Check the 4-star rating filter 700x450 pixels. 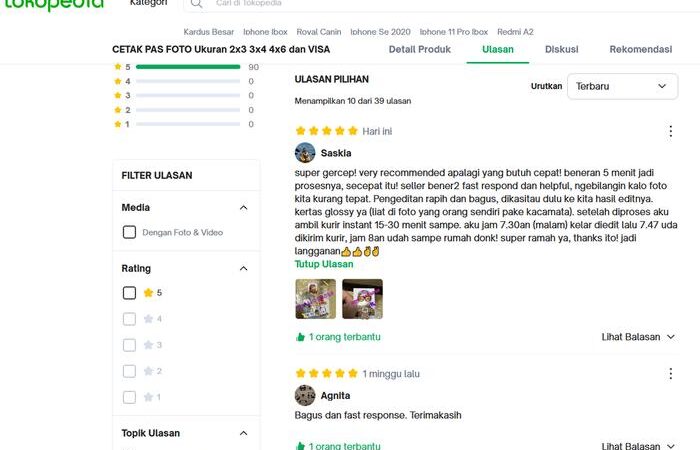tap(129, 319)
